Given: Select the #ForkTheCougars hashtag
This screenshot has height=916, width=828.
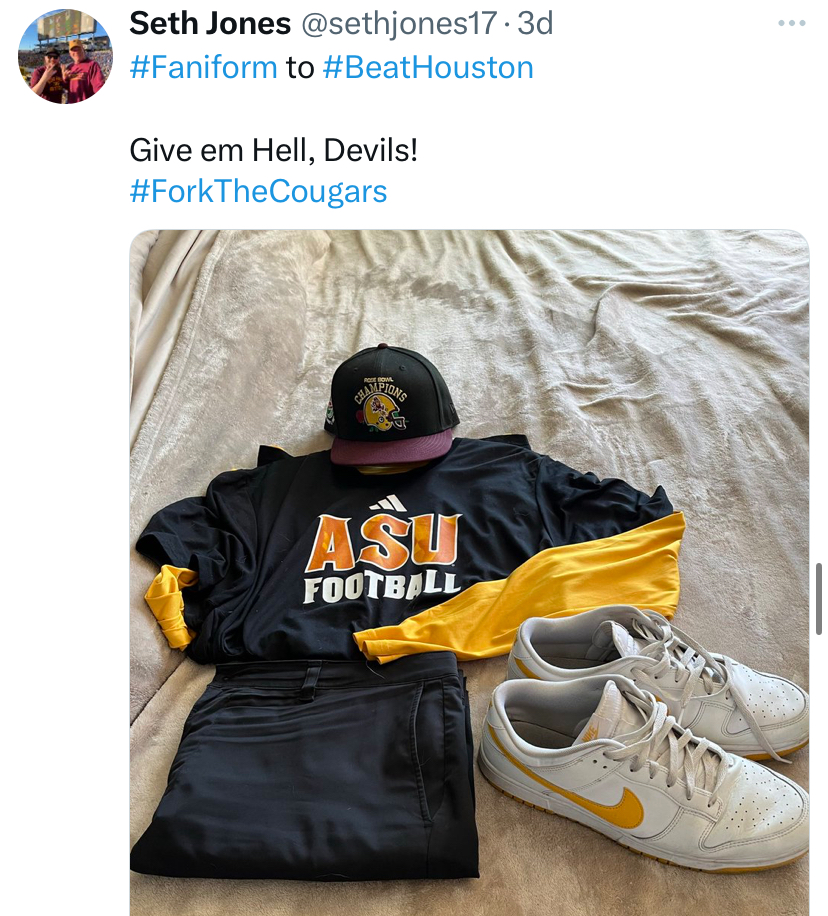Looking at the screenshot, I should [258, 191].
